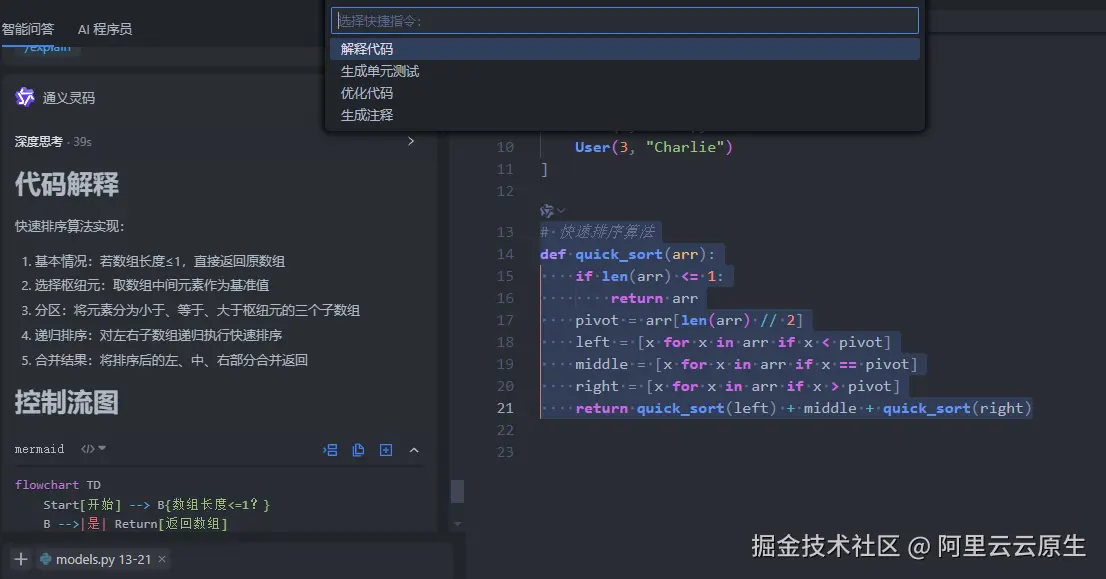The width and height of the screenshot is (1106, 579).
Task: Click the chat panel scrollbar thumb
Action: pos(458,491)
